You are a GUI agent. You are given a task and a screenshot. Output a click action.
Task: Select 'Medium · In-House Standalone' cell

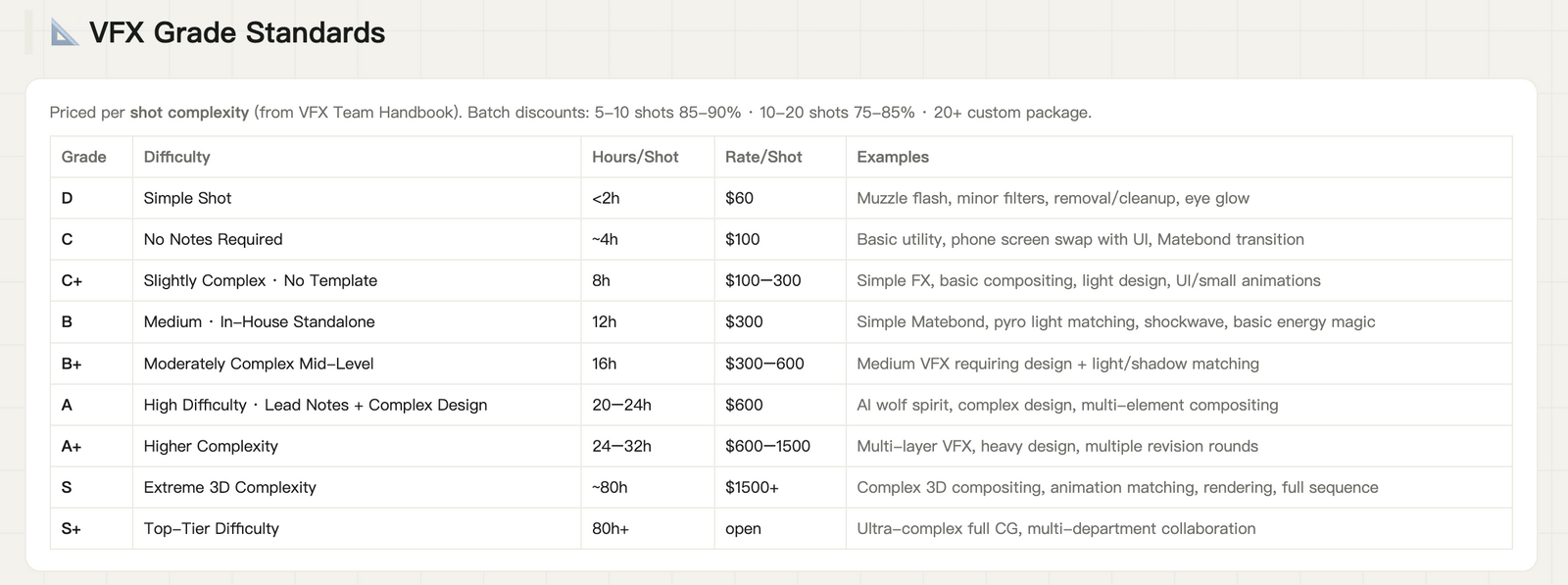click(x=357, y=321)
